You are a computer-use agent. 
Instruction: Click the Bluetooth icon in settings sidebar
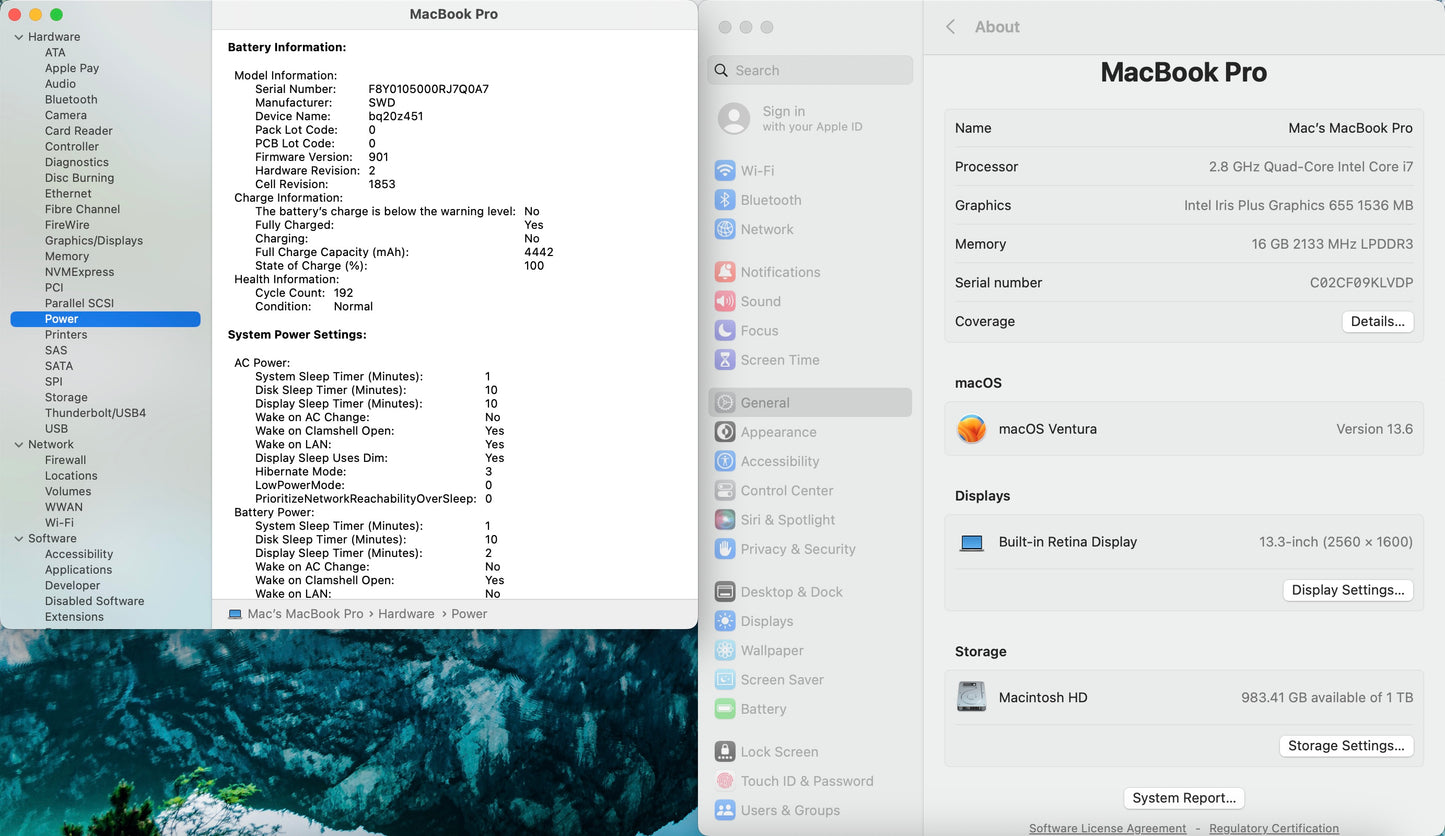(725, 200)
